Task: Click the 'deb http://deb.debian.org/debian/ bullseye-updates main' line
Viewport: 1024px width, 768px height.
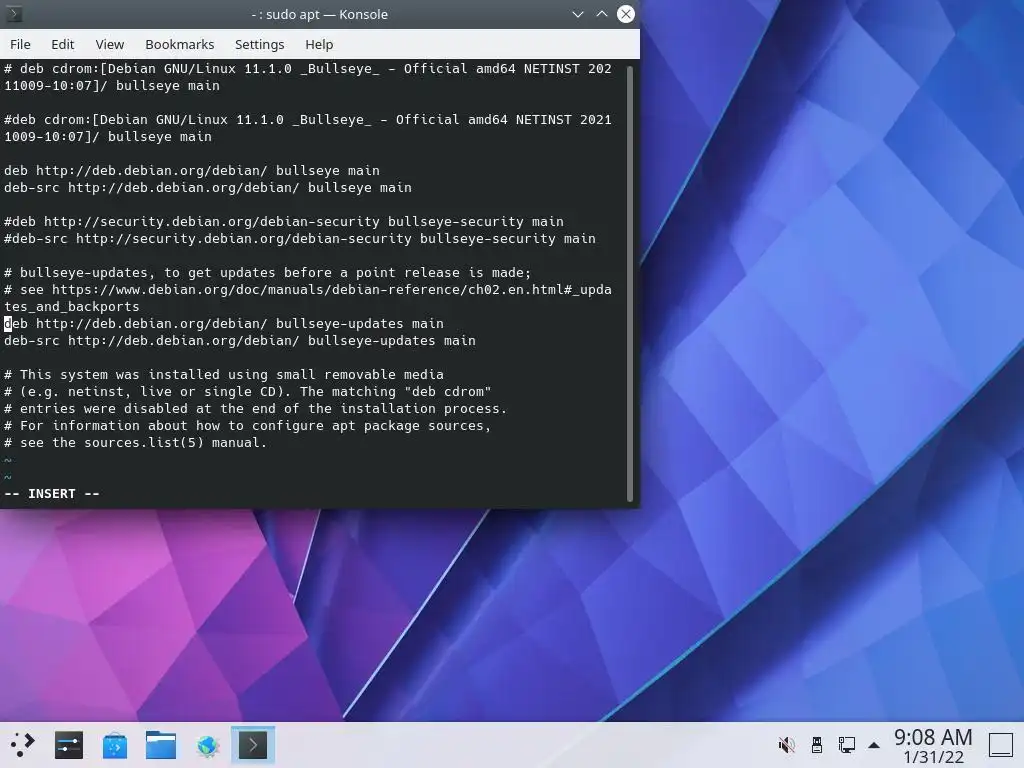Action: (x=224, y=323)
